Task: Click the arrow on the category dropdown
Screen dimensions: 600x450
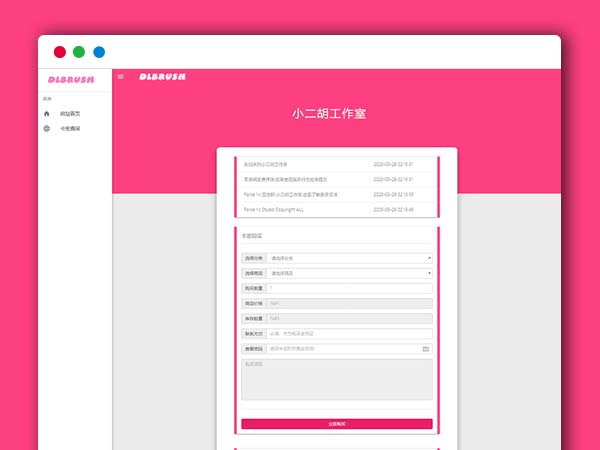Action: pos(429,258)
